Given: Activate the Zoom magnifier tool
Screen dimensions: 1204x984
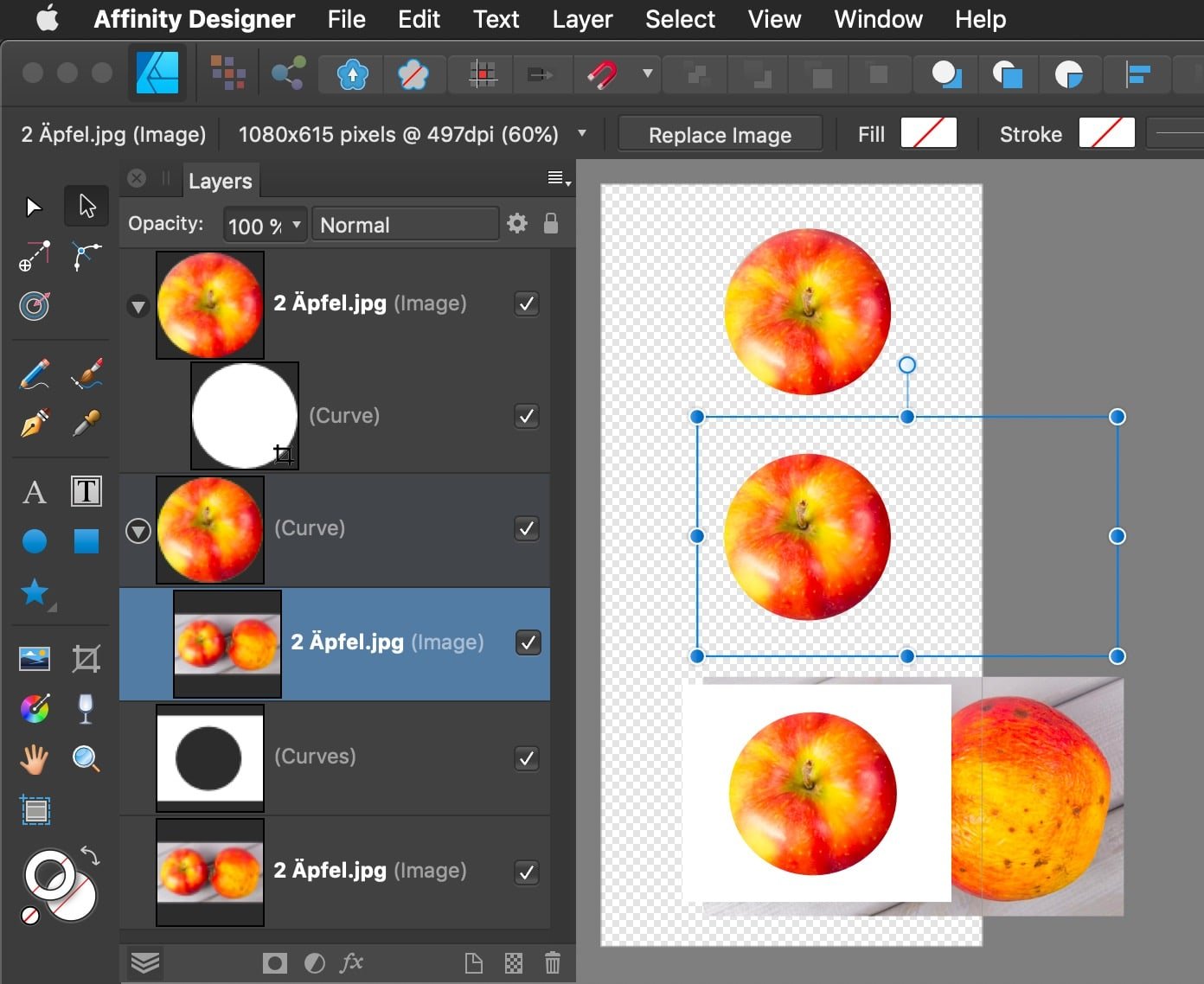Looking at the screenshot, I should point(86,759).
